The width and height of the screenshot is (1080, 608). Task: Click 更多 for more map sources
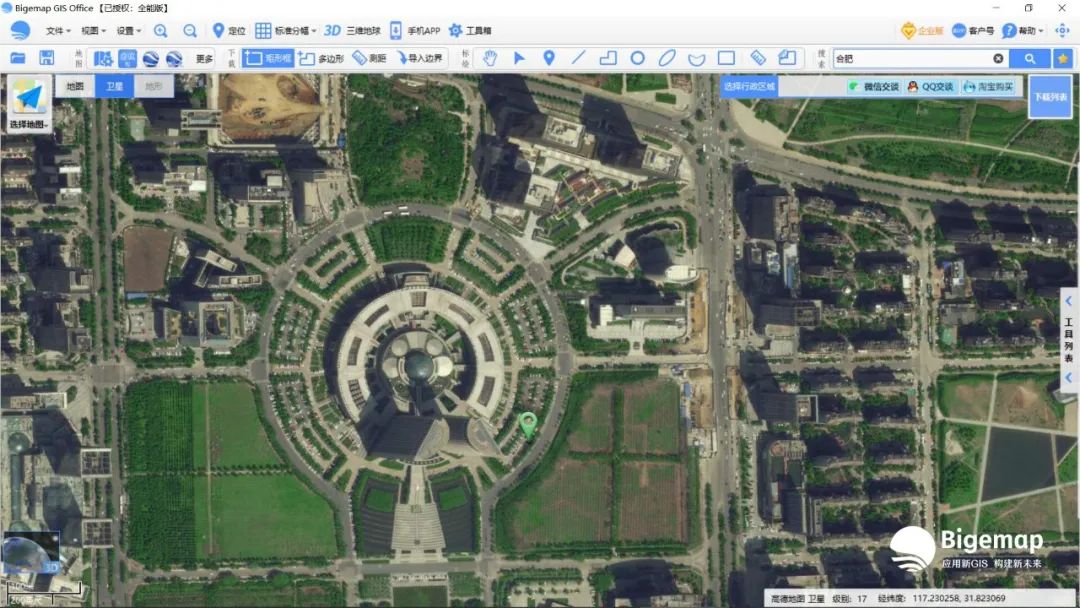(x=205, y=59)
